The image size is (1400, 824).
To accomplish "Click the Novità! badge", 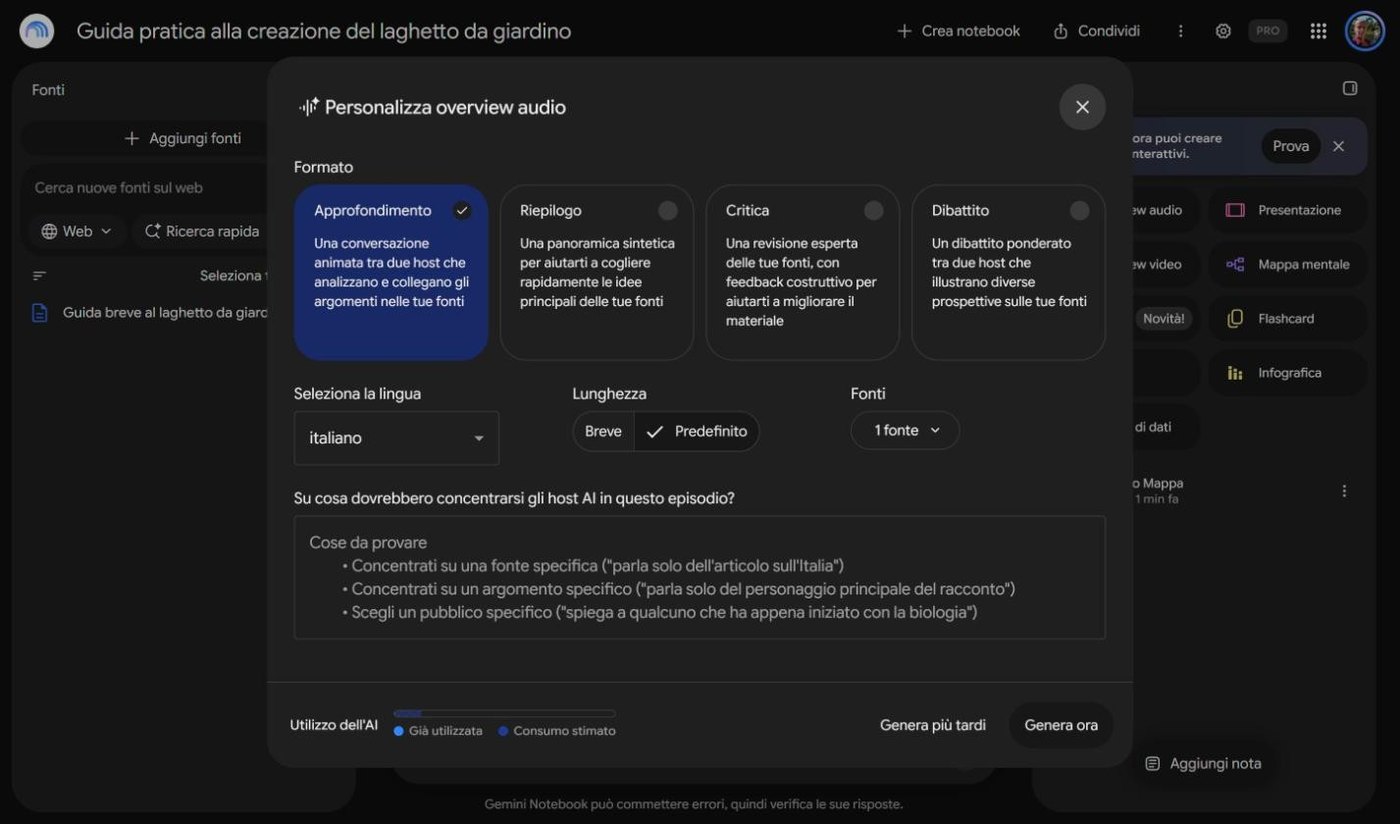I will [1163, 318].
